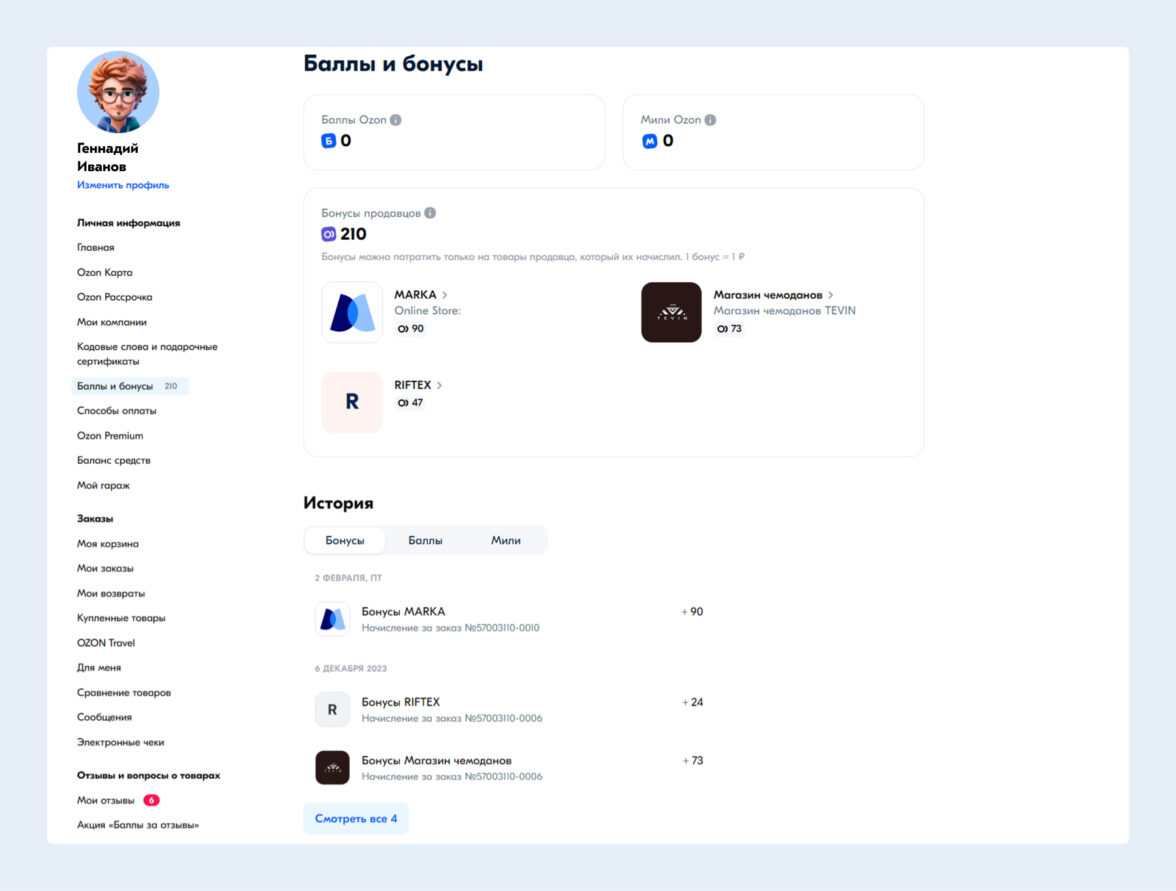
Task: Open the TEVIN suitcase store logo
Action: pos(671,312)
